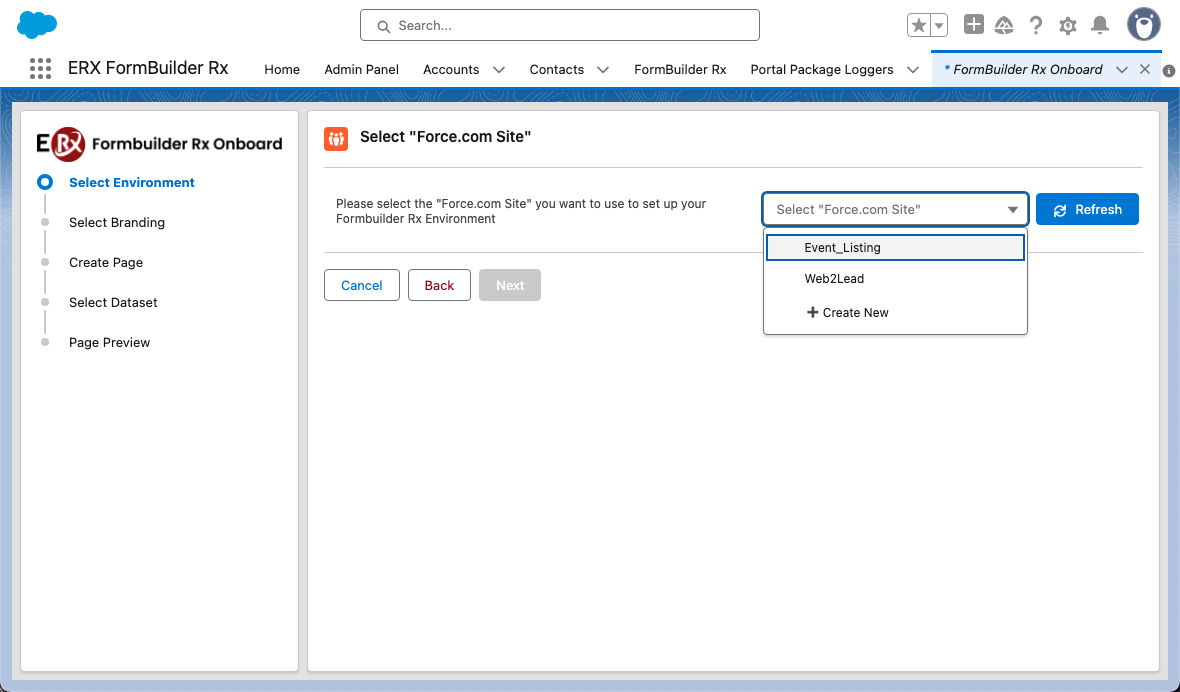Open the Help question mark icon
The width and height of the screenshot is (1180, 692).
(x=1036, y=26)
